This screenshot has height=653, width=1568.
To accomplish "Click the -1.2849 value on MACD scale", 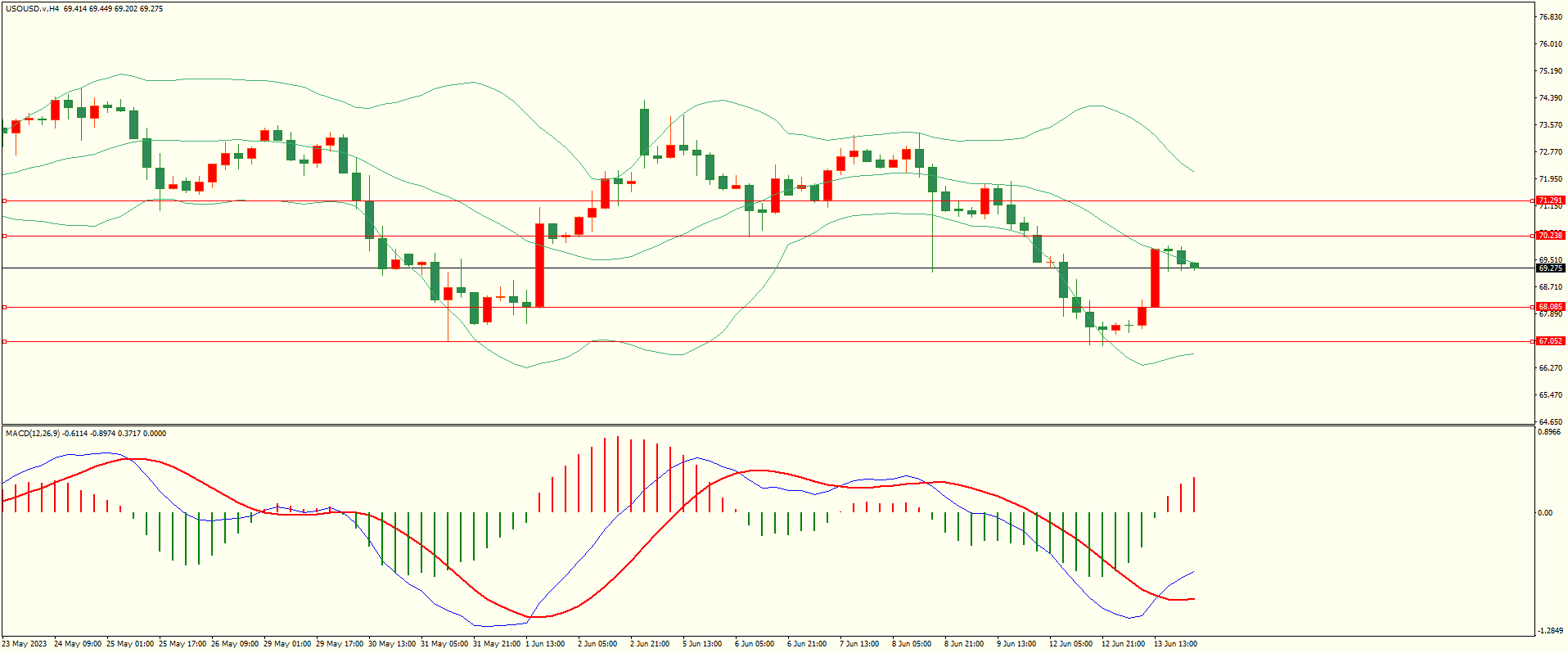I will click(x=1550, y=631).
